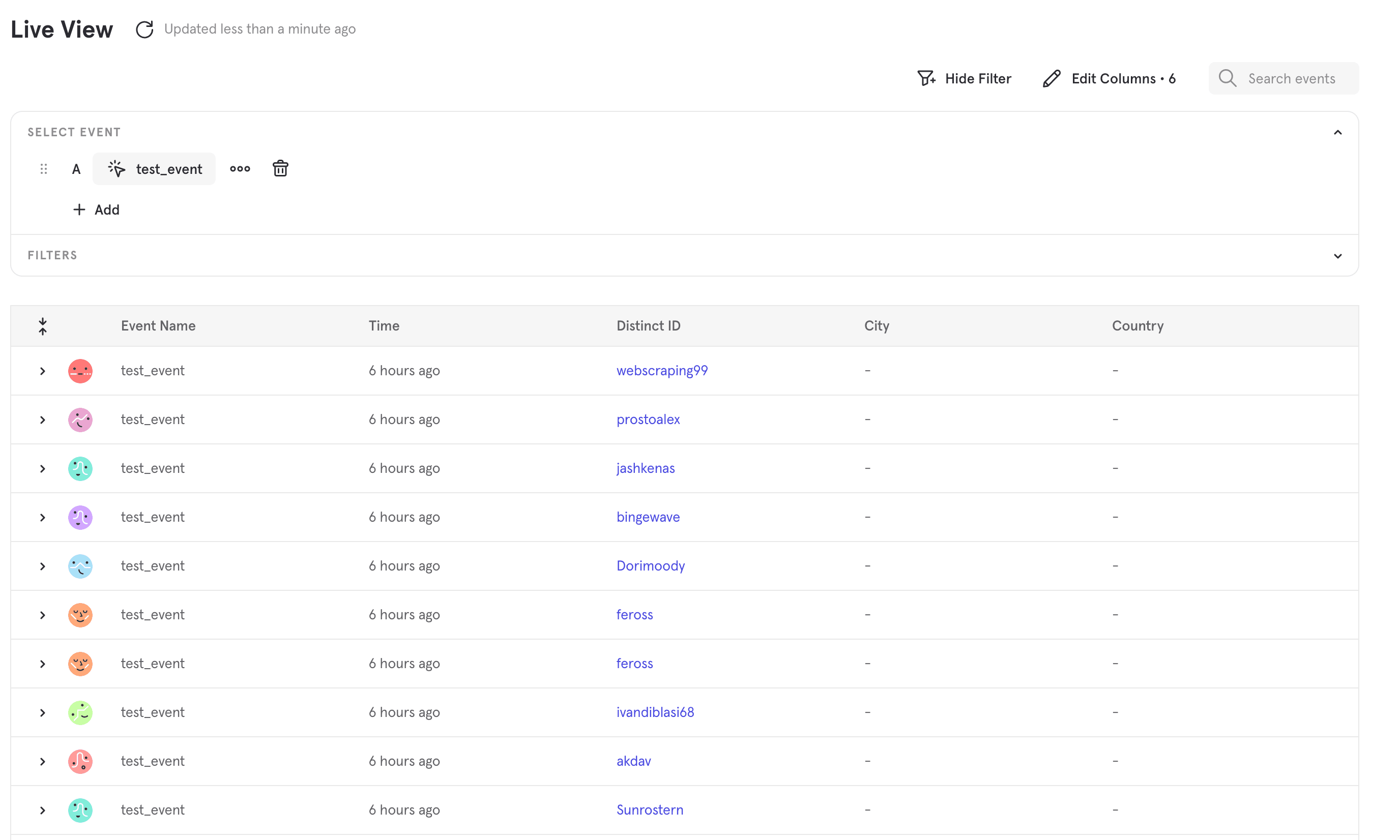Expand the Filters section chevron
Viewport: 1400px width, 840px height.
pyautogui.click(x=1337, y=256)
